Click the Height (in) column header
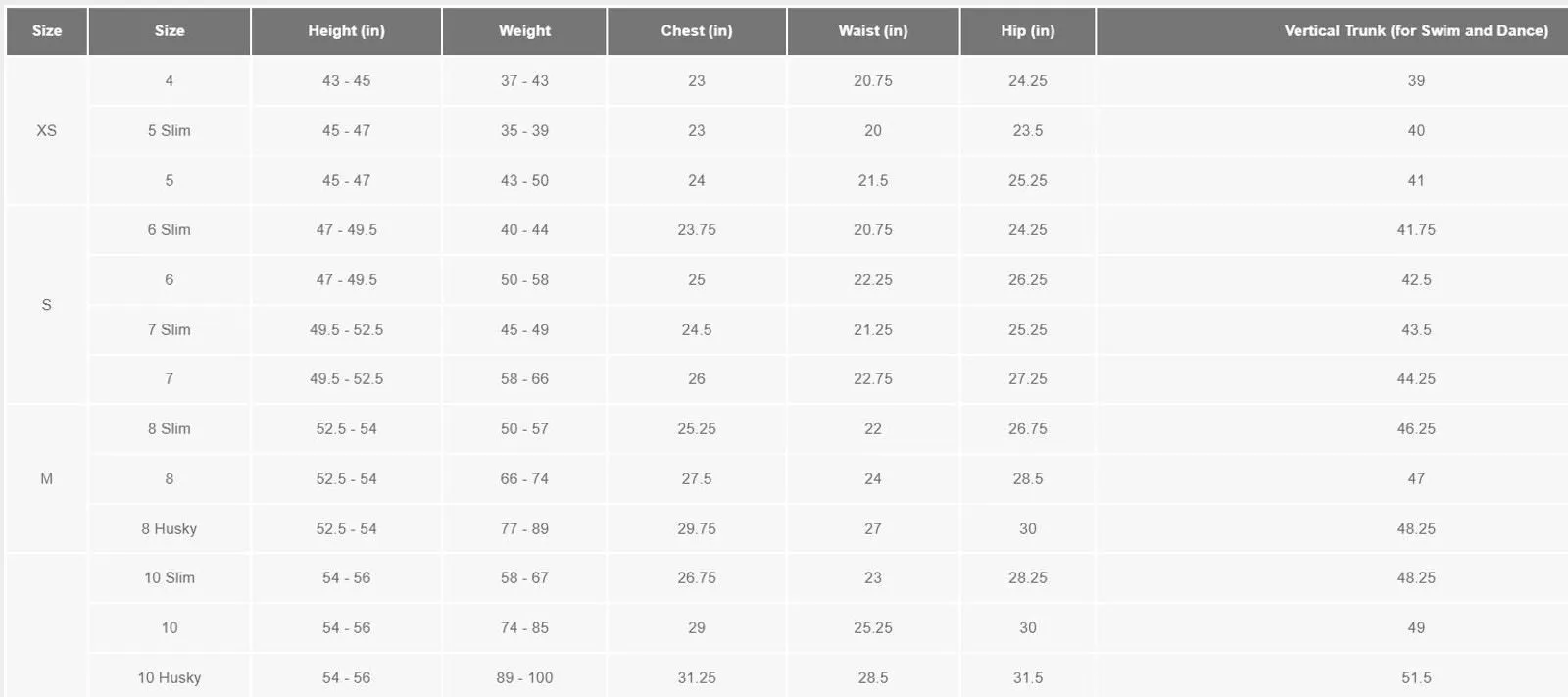Viewport: 1568px width, 697px height. click(346, 30)
